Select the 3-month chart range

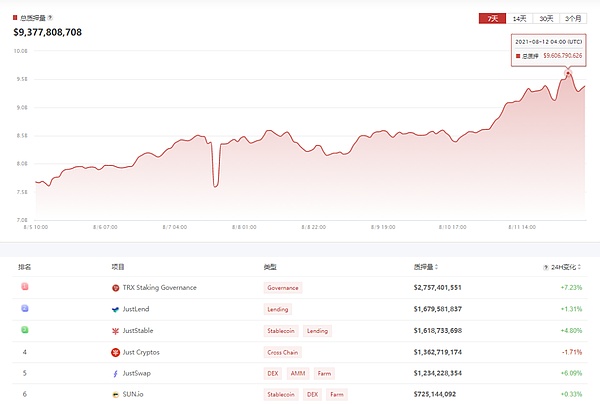[574, 18]
